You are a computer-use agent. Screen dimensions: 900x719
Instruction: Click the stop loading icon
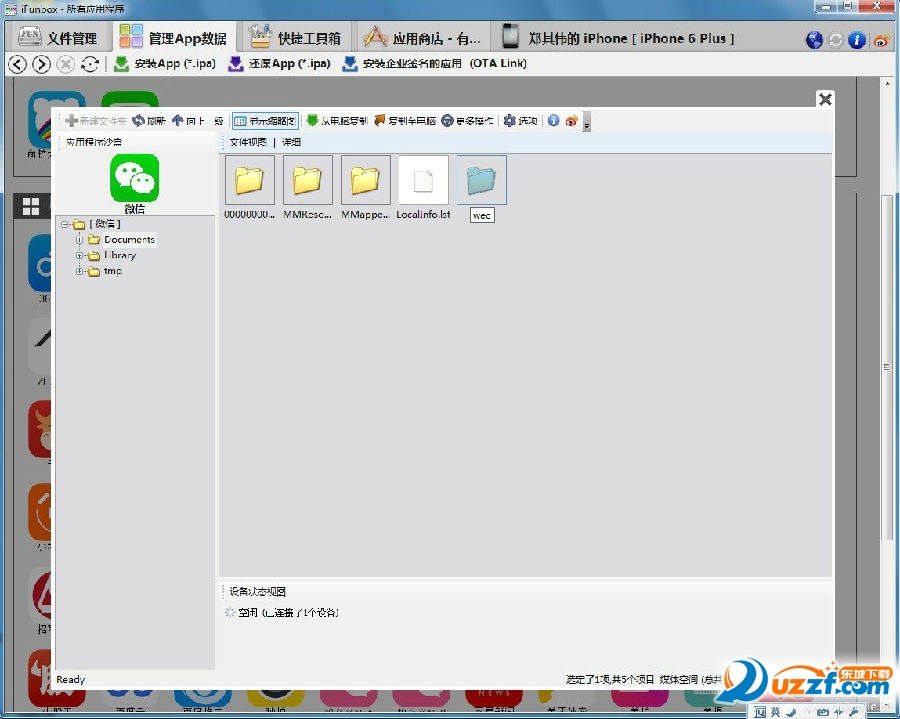(x=65, y=64)
